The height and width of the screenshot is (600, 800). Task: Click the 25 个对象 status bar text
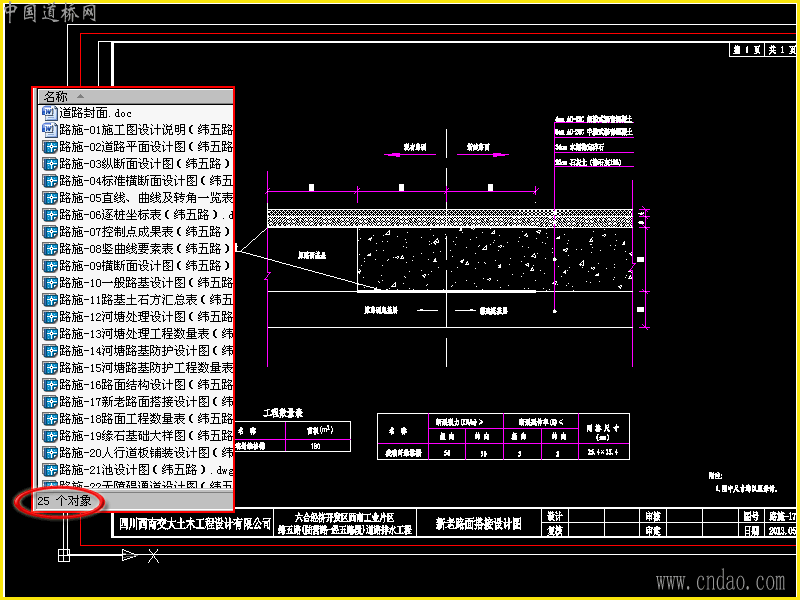coord(64,501)
